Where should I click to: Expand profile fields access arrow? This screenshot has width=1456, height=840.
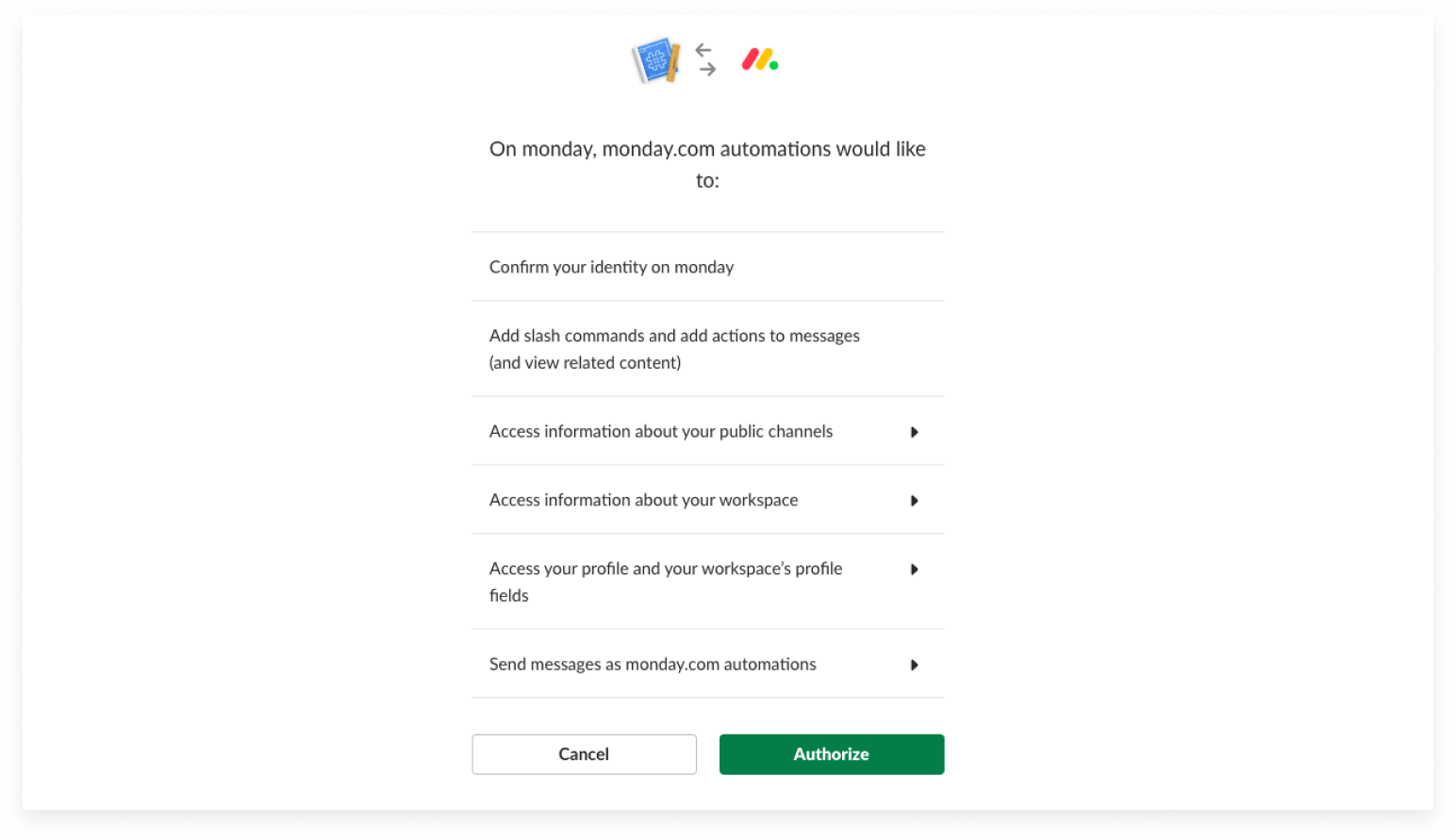[914, 569]
